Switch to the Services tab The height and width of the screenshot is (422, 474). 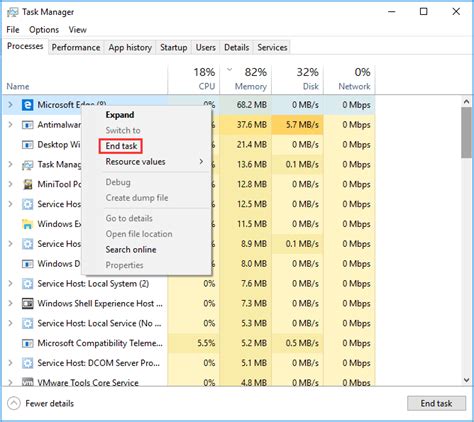click(272, 48)
